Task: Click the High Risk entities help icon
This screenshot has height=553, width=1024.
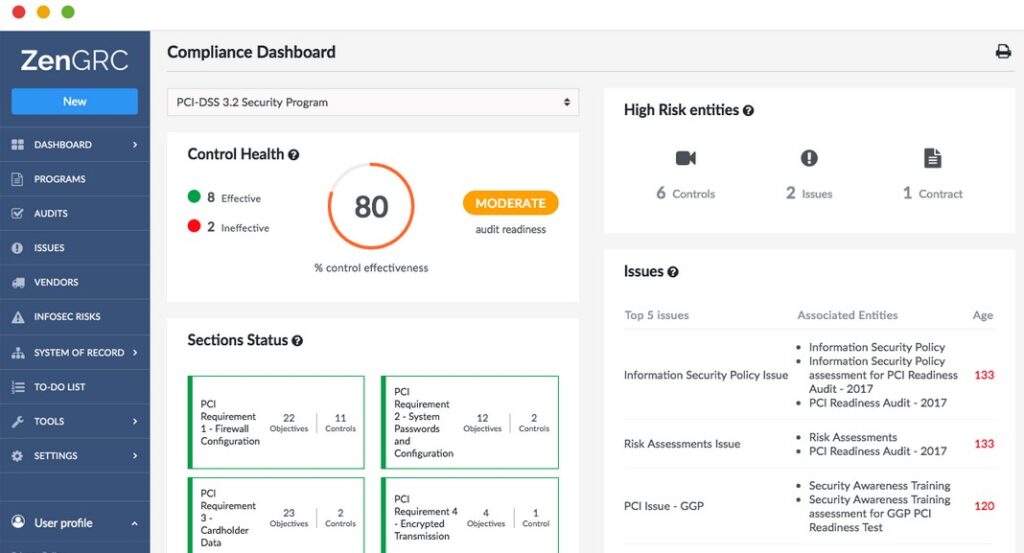Action: tap(748, 111)
